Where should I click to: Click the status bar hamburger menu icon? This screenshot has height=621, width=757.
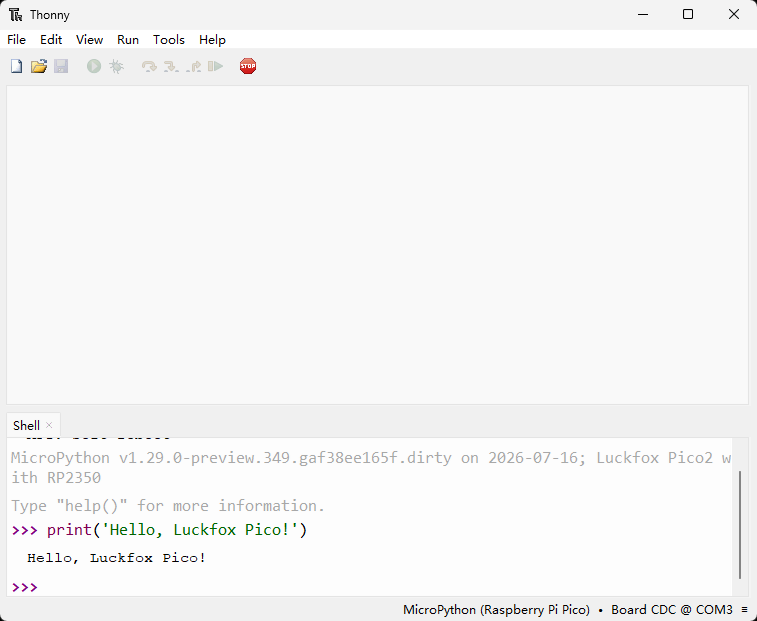tap(744, 610)
